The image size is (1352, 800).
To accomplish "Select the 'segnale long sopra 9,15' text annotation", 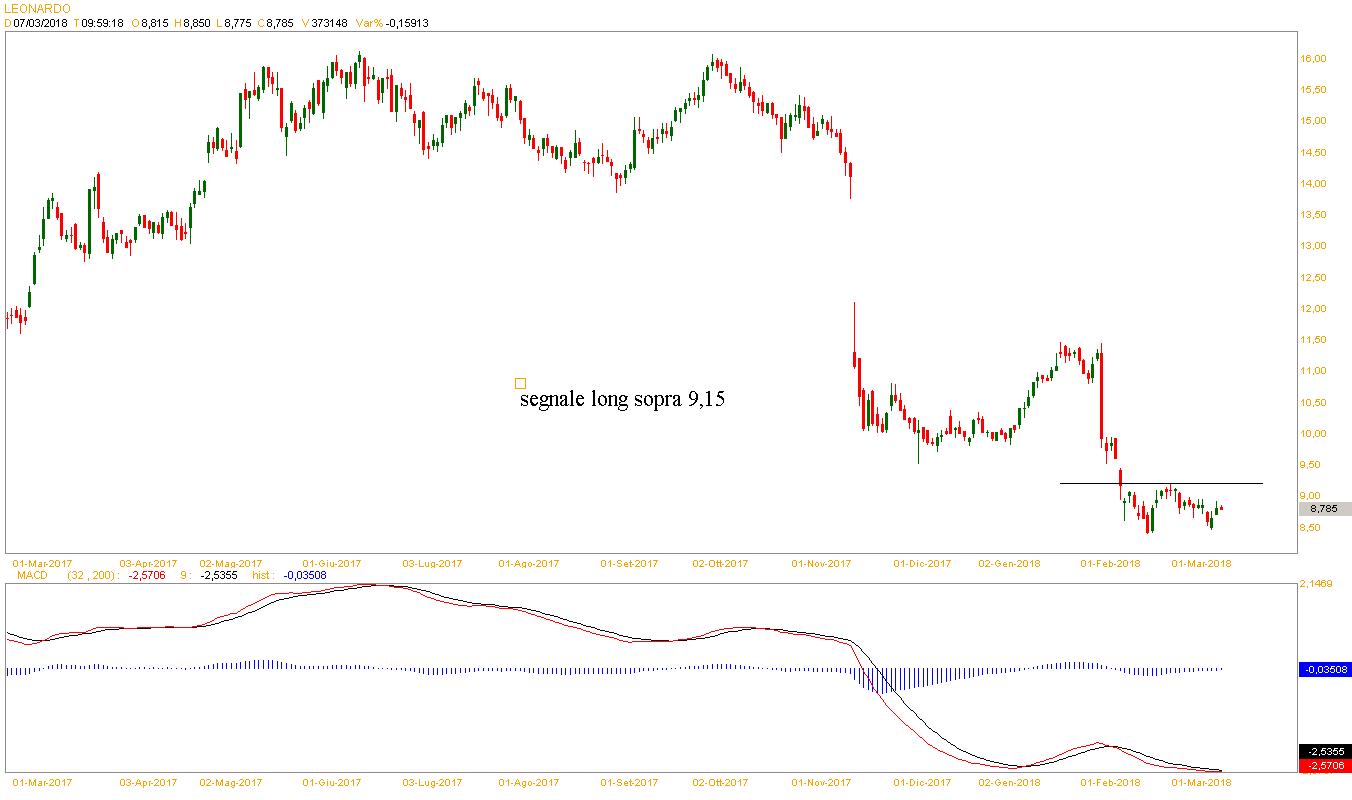I will [x=622, y=400].
